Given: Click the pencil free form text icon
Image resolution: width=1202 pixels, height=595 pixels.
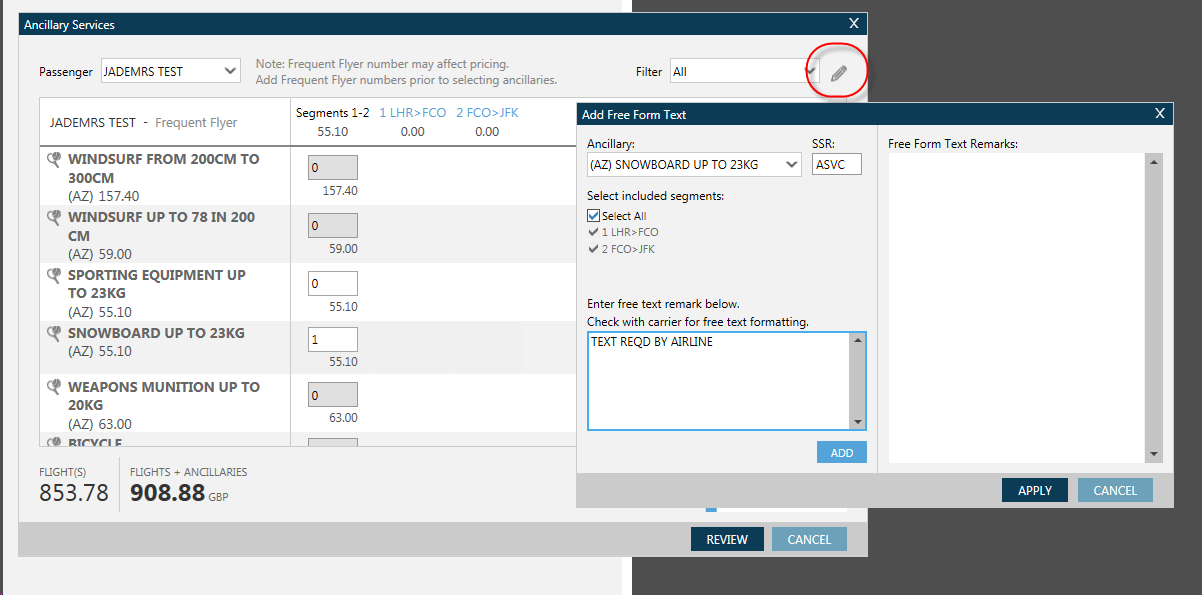Looking at the screenshot, I should tap(838, 73).
